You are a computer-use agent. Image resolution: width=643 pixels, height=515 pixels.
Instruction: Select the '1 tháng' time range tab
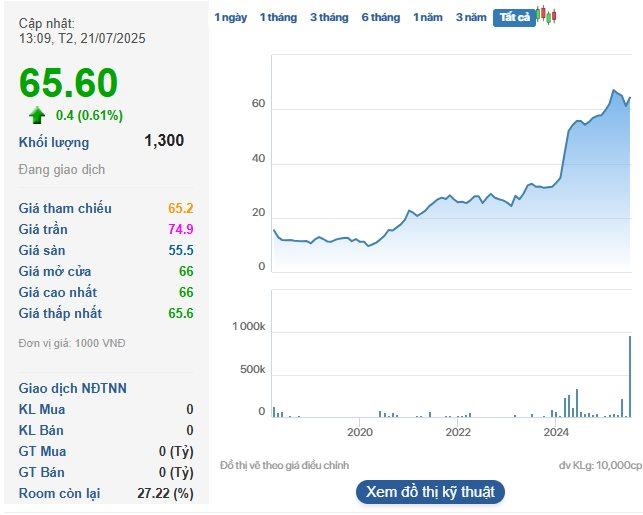click(278, 18)
